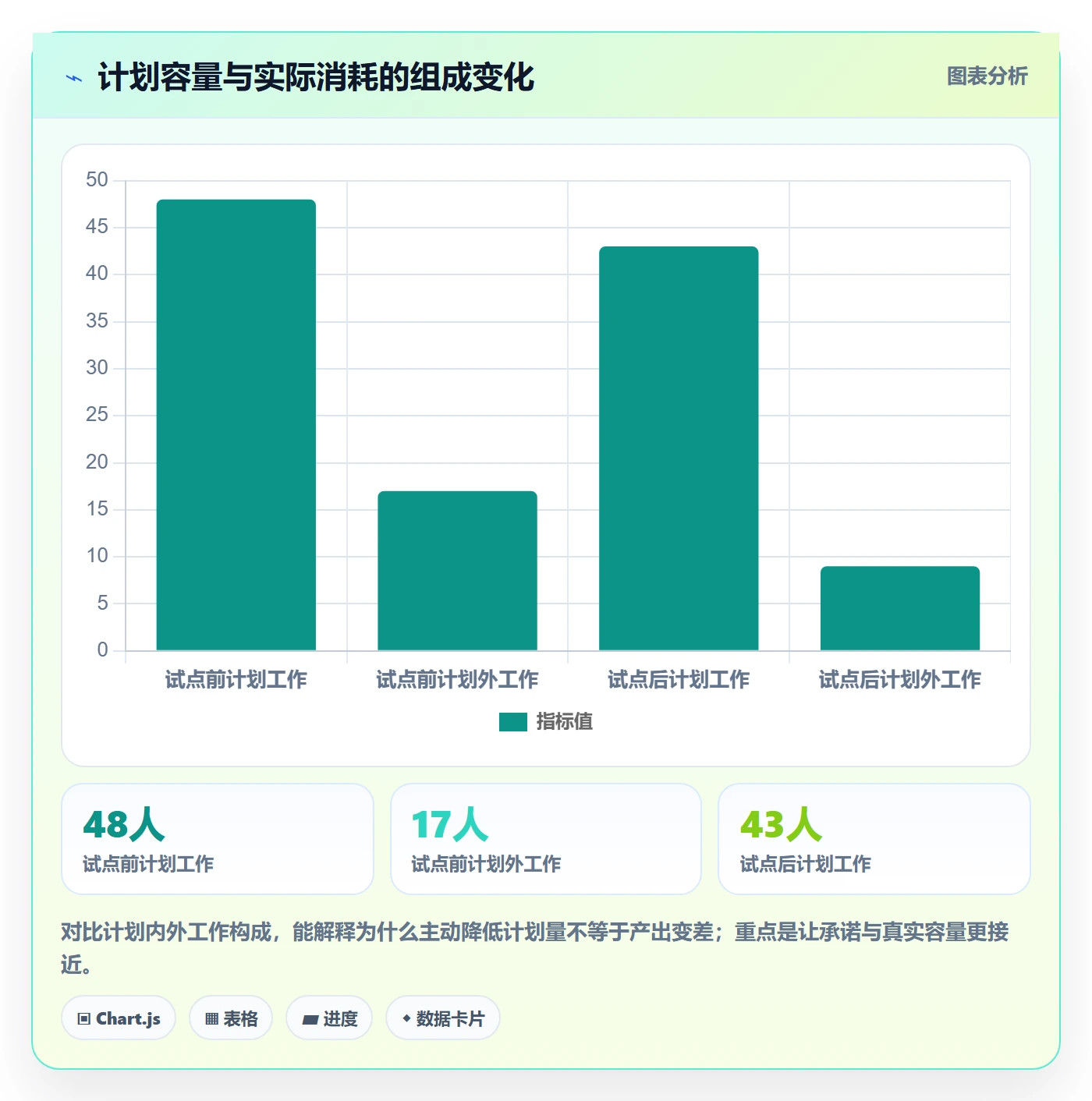Viewport: 1092px width, 1101px height.
Task: Click the grid icon in 表格 tag
Action: 211,1019
